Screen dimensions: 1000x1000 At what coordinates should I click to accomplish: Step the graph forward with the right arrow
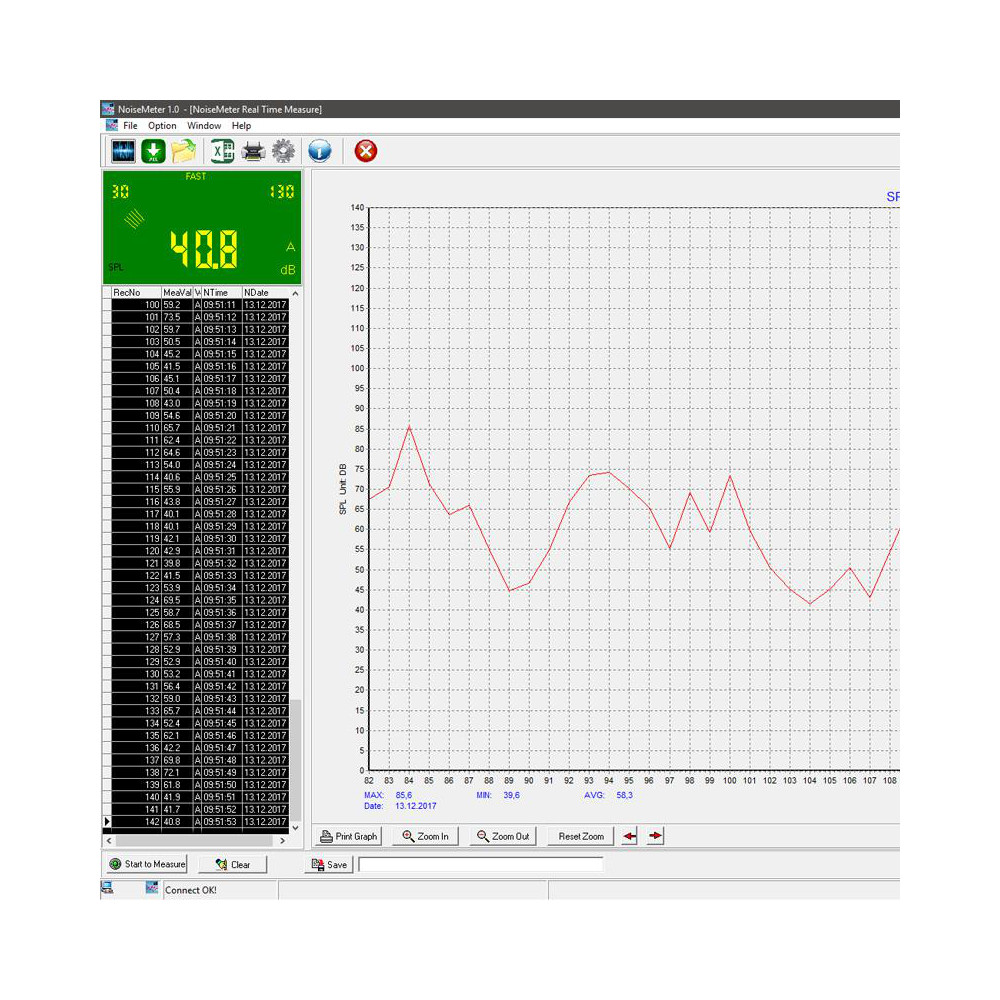655,835
